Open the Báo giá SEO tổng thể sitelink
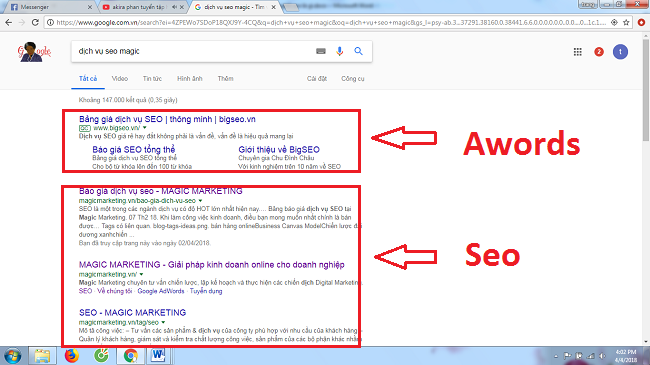 pyautogui.click(x=133, y=149)
